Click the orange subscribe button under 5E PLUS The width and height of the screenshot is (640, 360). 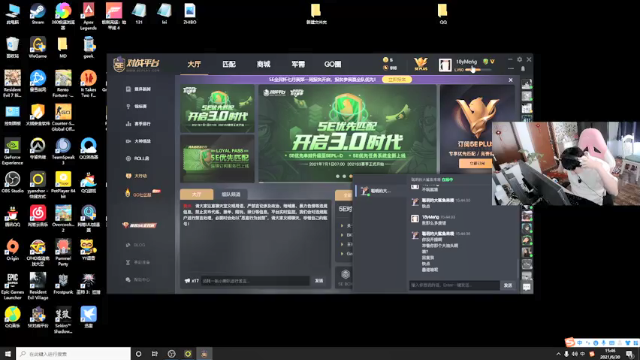pyautogui.click(x=476, y=163)
